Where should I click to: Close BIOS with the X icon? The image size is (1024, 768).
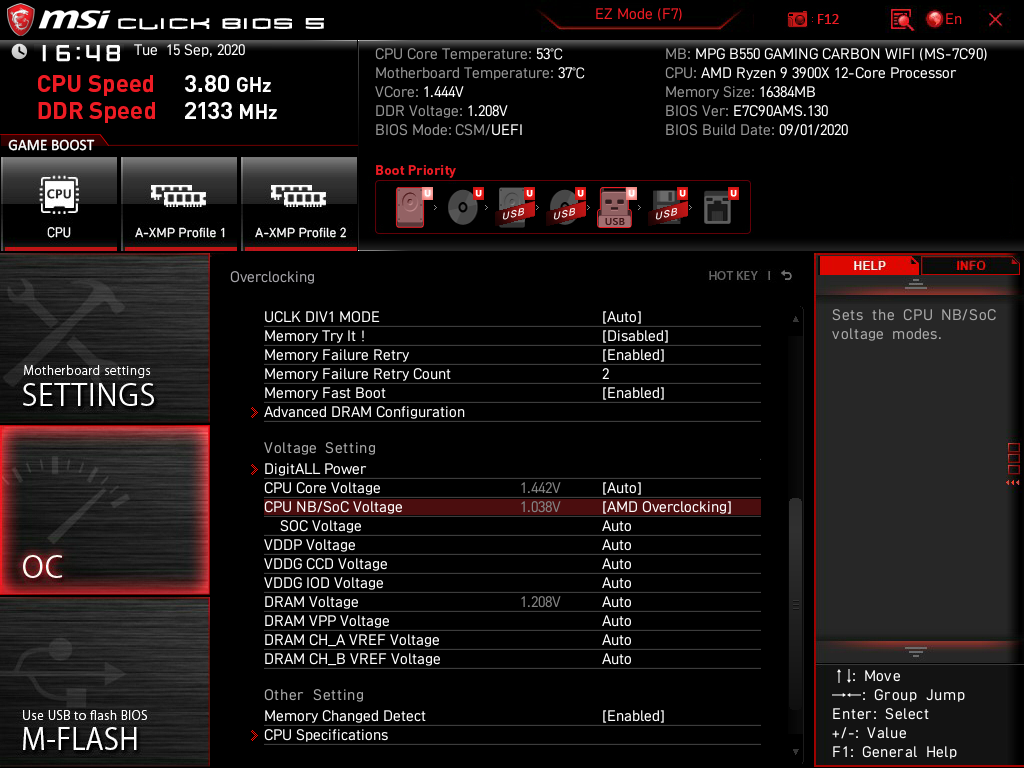tap(995, 20)
